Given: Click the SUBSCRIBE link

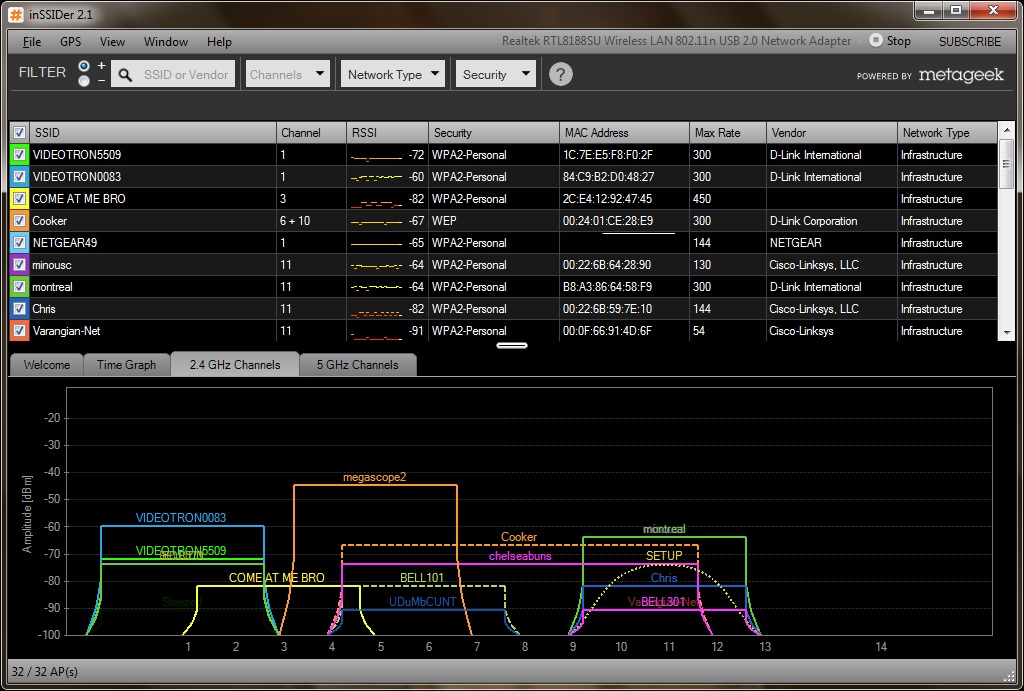Looking at the screenshot, I should click(x=969, y=41).
